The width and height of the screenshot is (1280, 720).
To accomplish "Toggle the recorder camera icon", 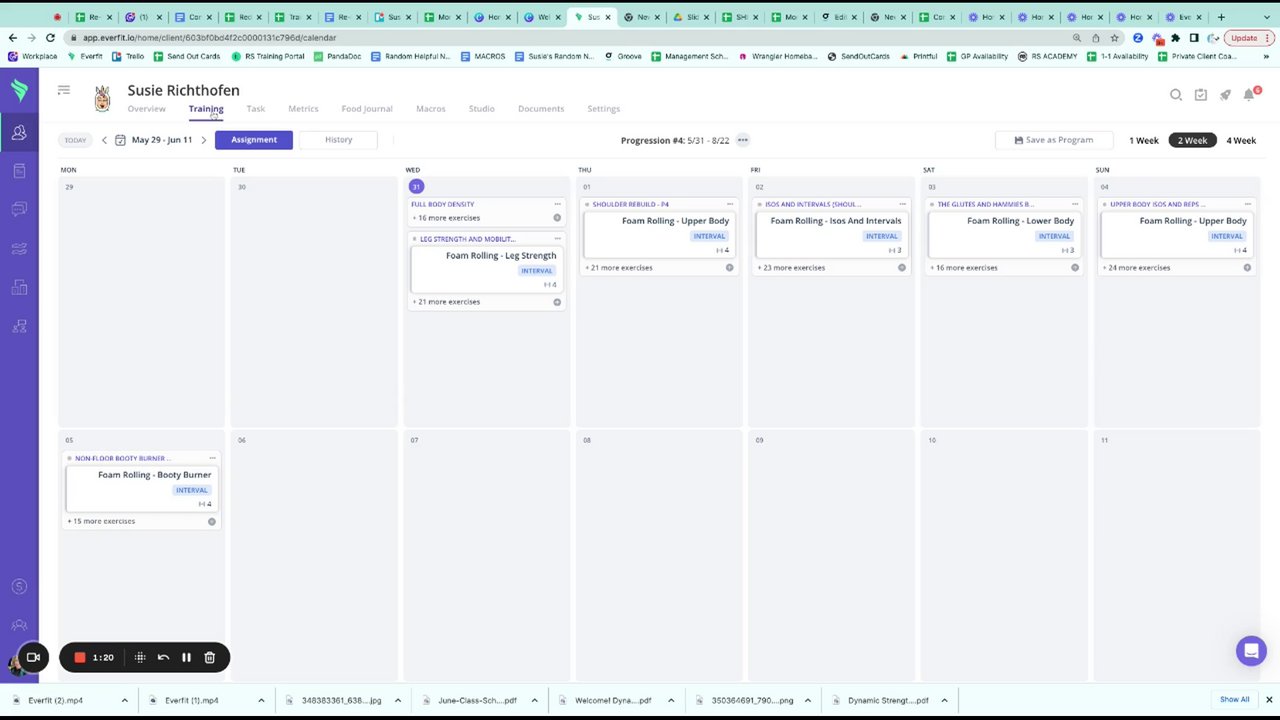I will (33, 658).
